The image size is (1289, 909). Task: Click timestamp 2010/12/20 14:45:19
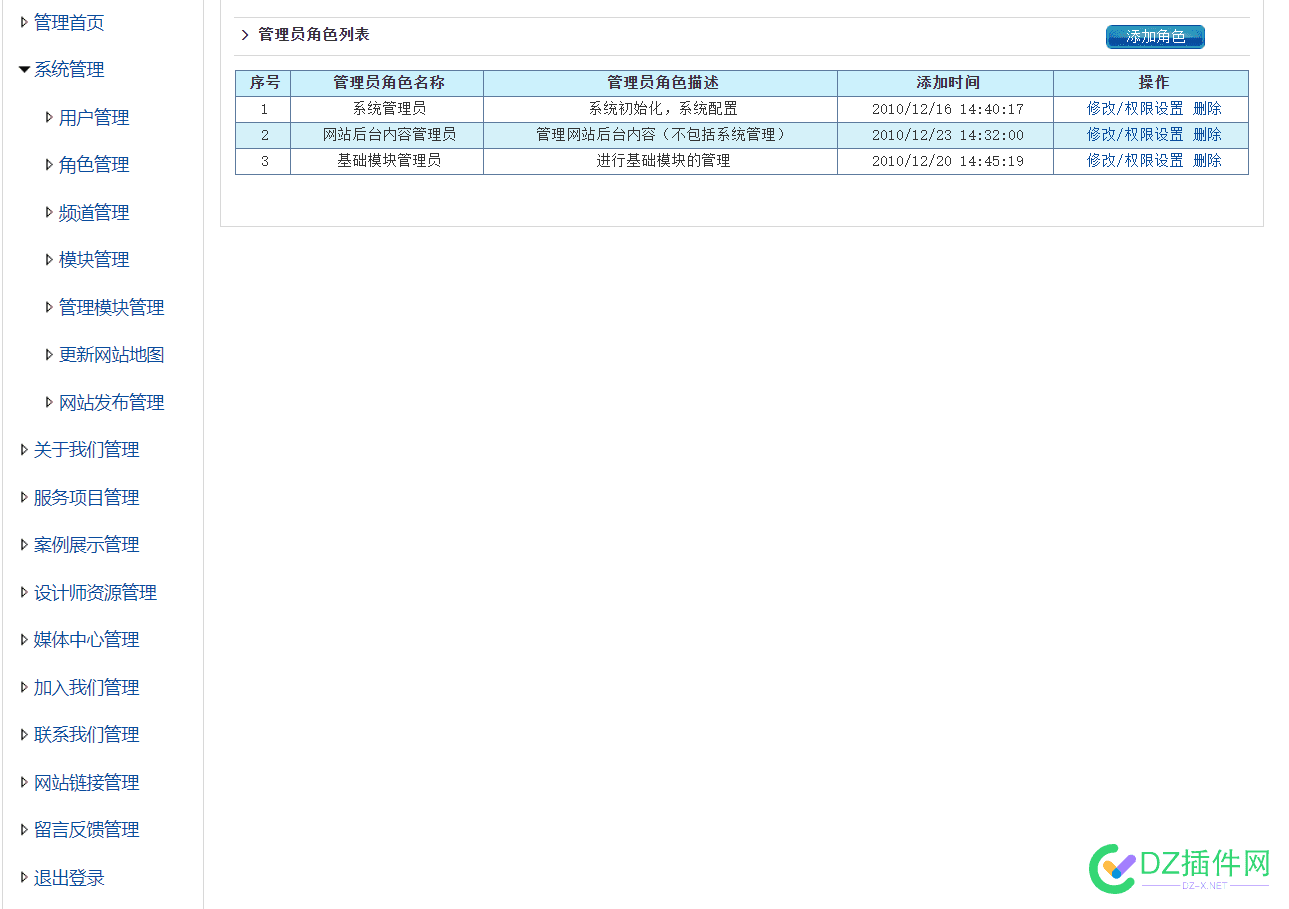(x=947, y=161)
